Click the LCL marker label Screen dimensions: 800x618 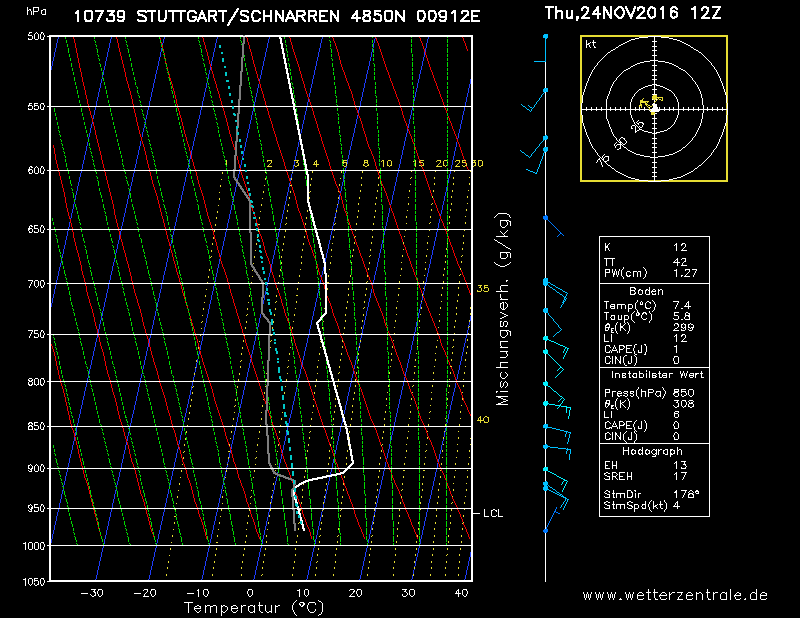[x=493, y=513]
